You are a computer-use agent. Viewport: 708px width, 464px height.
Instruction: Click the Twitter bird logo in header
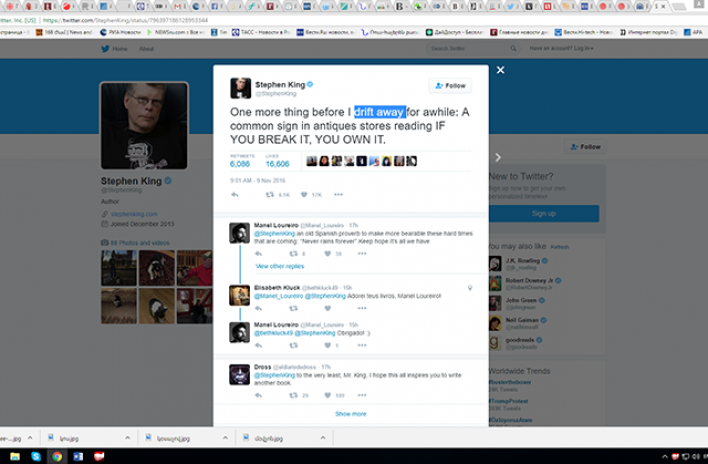click(x=104, y=48)
